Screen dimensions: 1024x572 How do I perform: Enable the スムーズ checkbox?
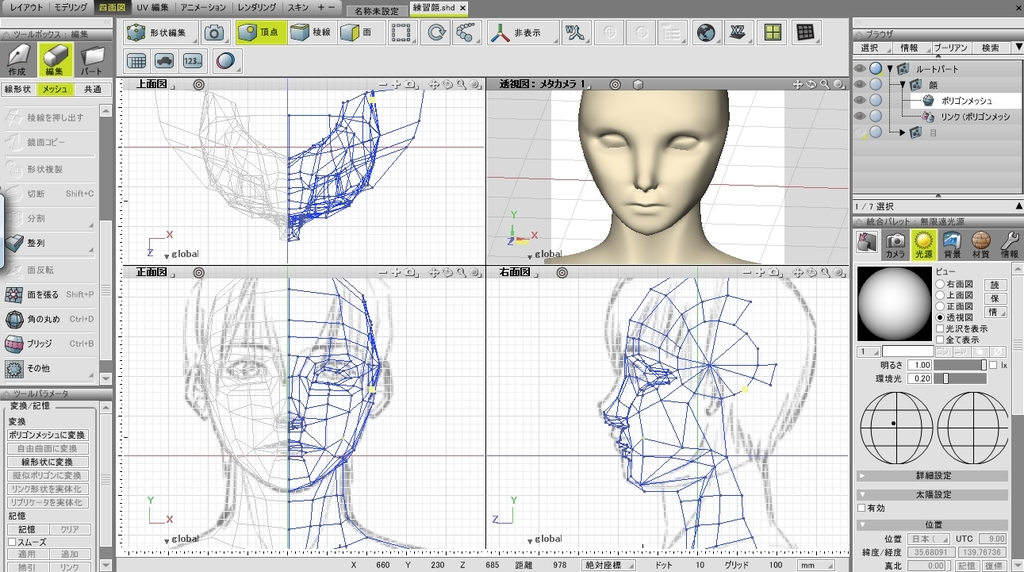click(x=12, y=541)
